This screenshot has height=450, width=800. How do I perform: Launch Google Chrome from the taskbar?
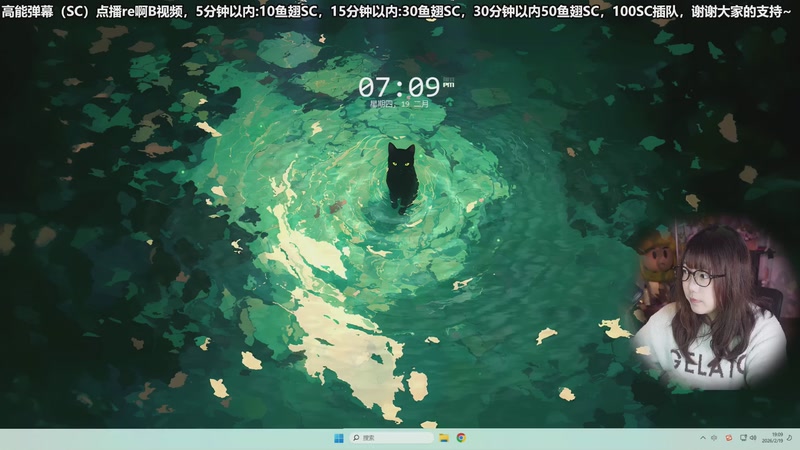[461, 438]
